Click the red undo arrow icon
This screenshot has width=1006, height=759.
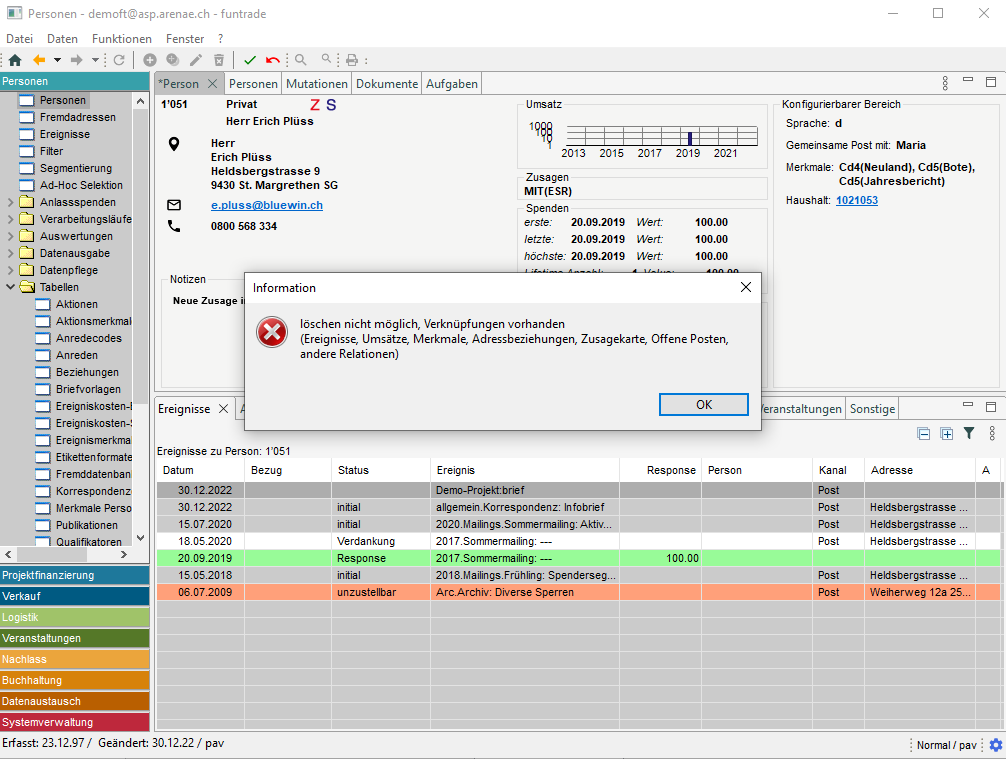[273, 60]
